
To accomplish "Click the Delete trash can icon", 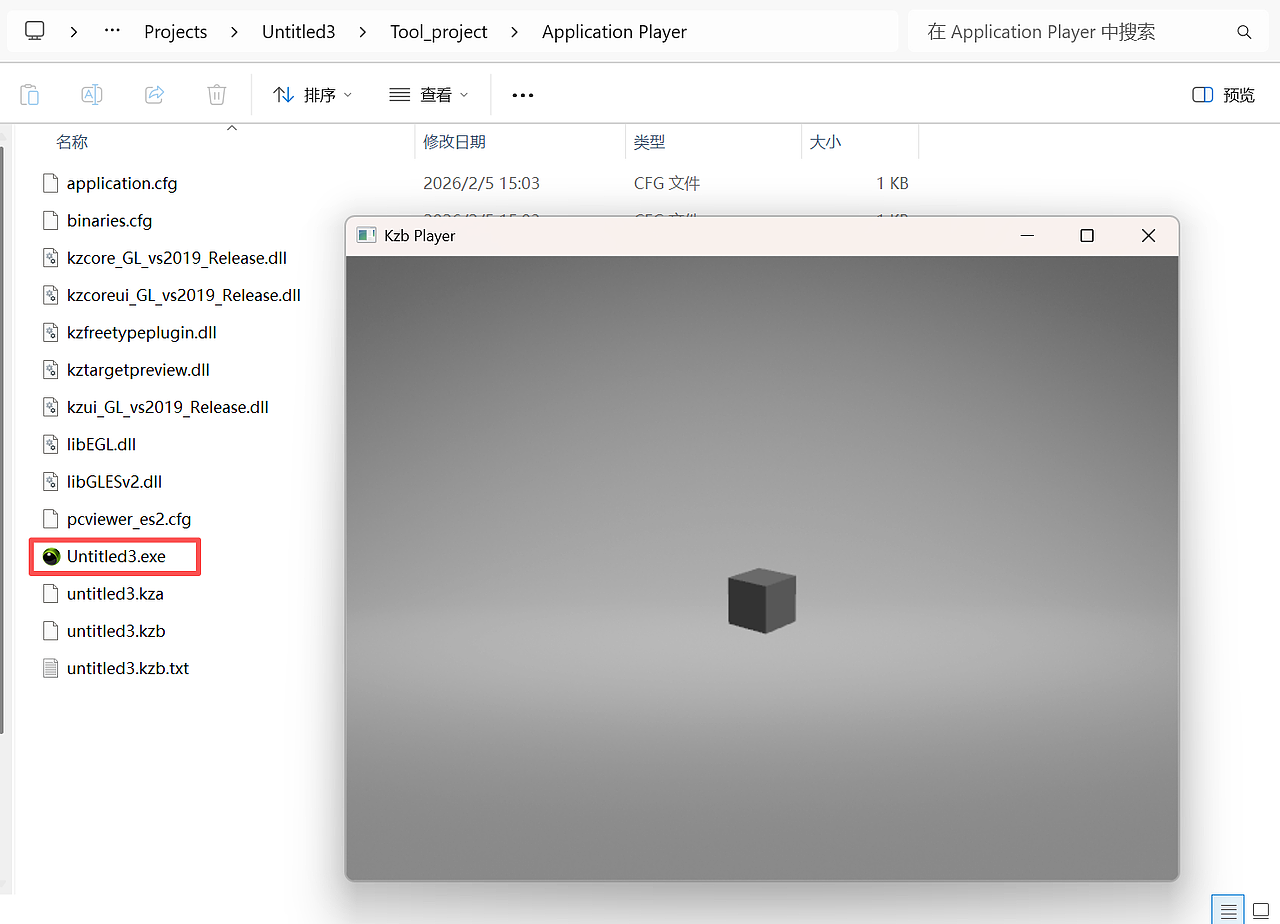I will point(216,94).
